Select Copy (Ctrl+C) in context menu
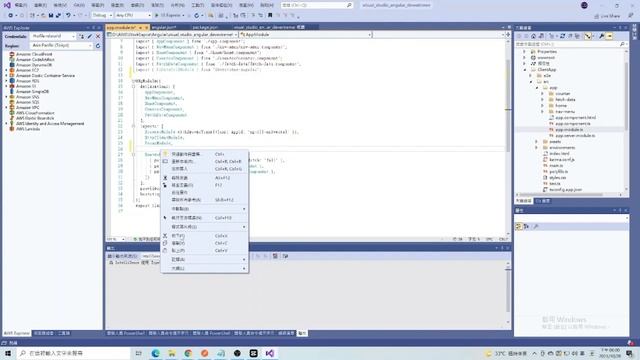Viewport: 640px width, 360px height. tap(205, 243)
